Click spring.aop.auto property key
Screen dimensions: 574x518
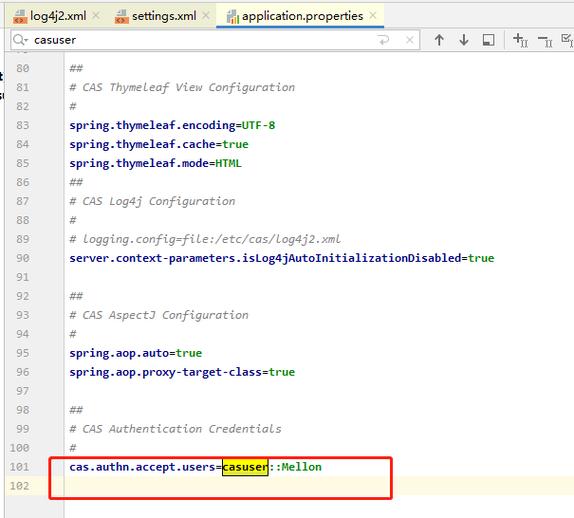(x=119, y=353)
